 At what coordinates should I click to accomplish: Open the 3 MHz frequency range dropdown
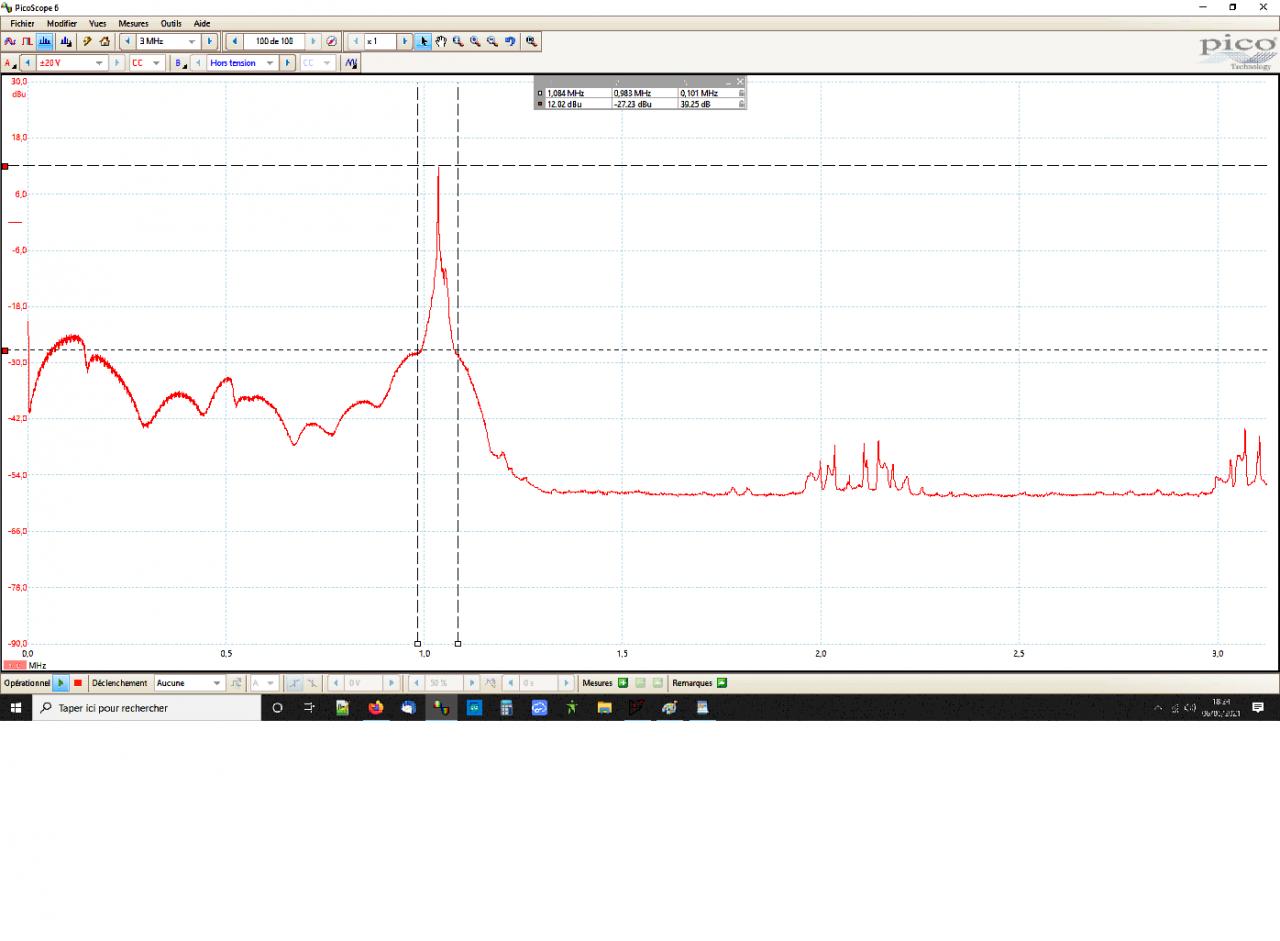point(192,41)
